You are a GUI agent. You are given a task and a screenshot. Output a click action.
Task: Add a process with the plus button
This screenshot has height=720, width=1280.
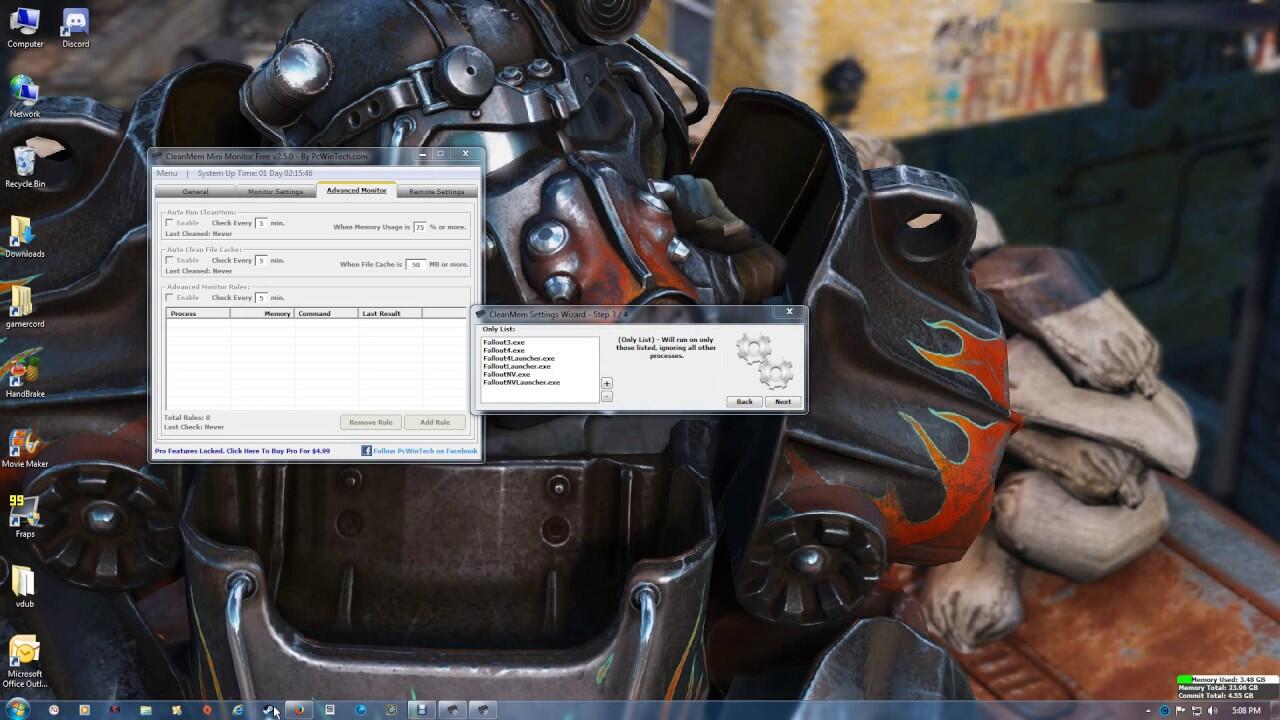click(606, 383)
